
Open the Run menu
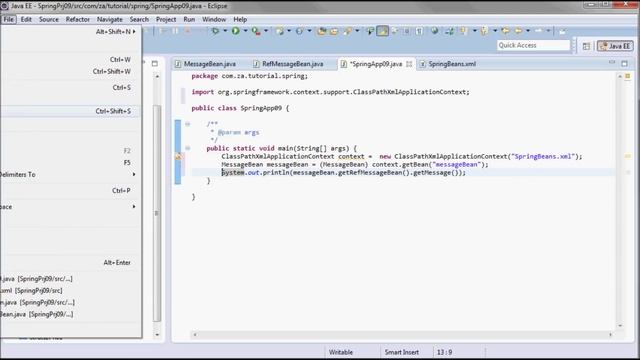click(x=189, y=19)
